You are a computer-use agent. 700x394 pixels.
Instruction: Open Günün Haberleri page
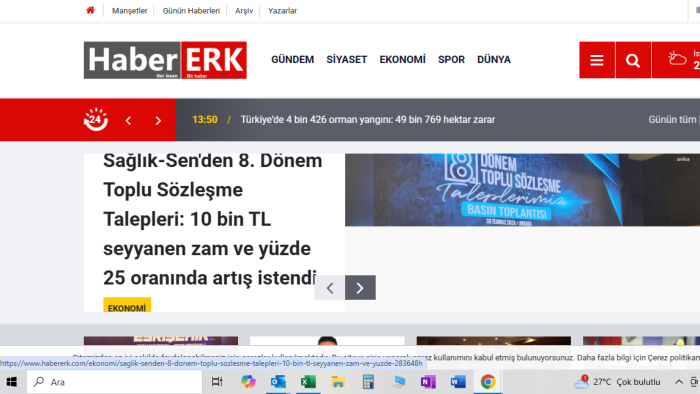(191, 11)
